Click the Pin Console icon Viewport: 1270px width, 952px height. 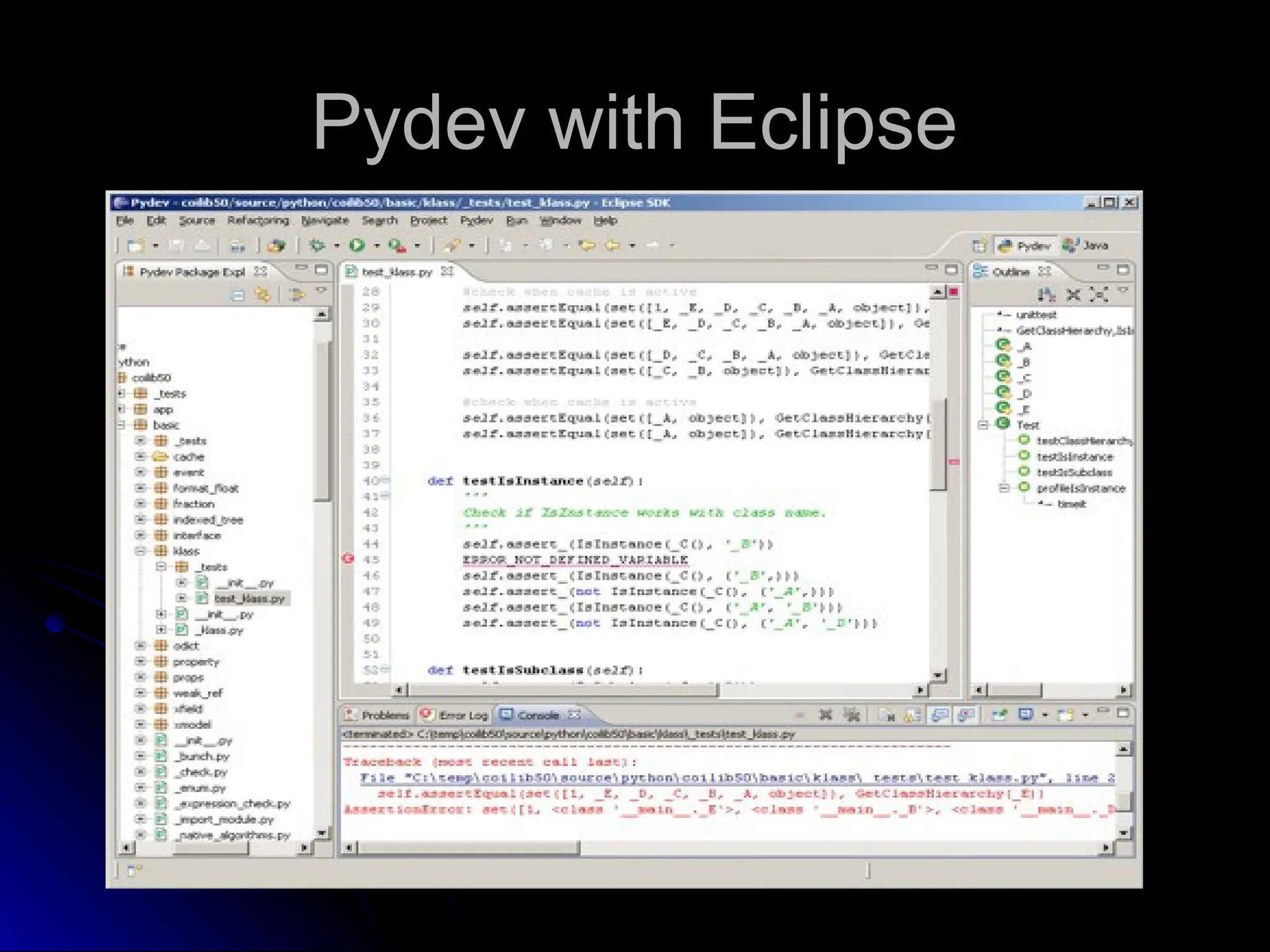[x=999, y=715]
